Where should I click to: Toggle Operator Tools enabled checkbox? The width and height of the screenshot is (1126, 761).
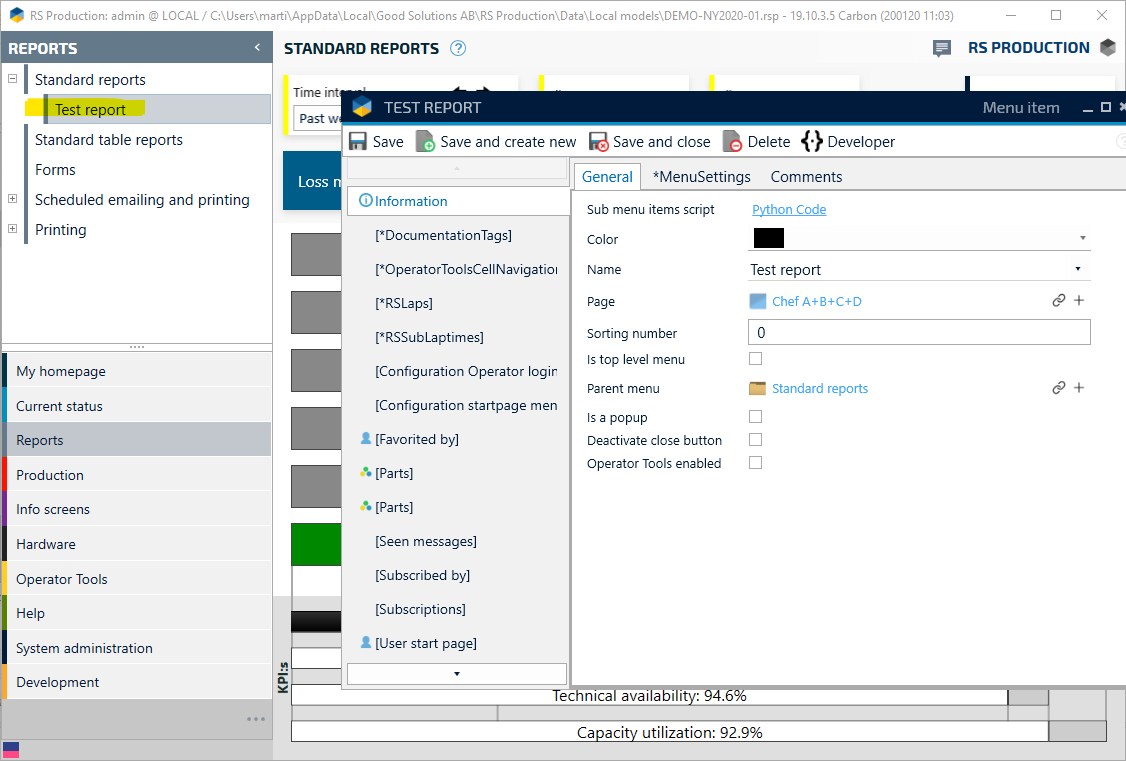[x=756, y=463]
